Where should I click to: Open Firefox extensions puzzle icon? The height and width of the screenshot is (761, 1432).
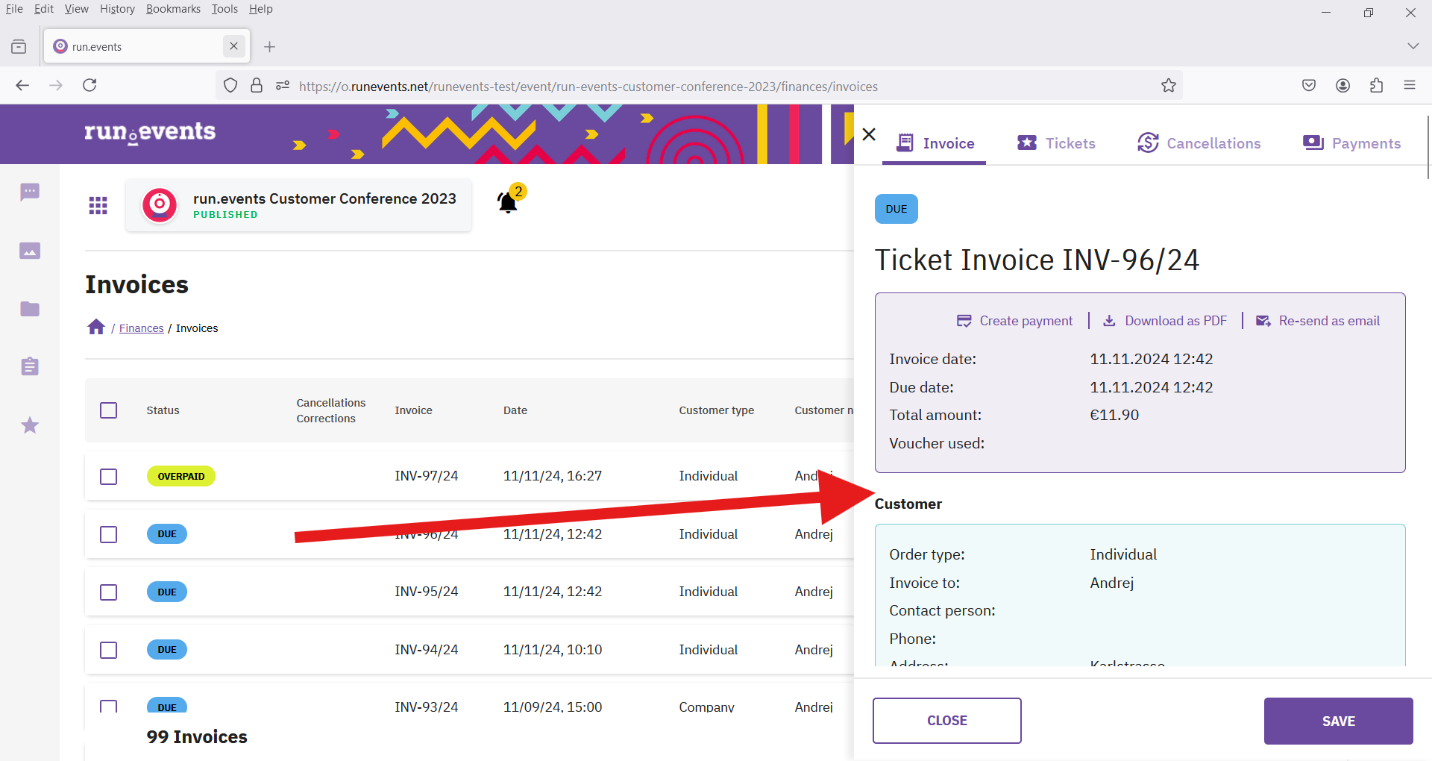[1376, 86]
